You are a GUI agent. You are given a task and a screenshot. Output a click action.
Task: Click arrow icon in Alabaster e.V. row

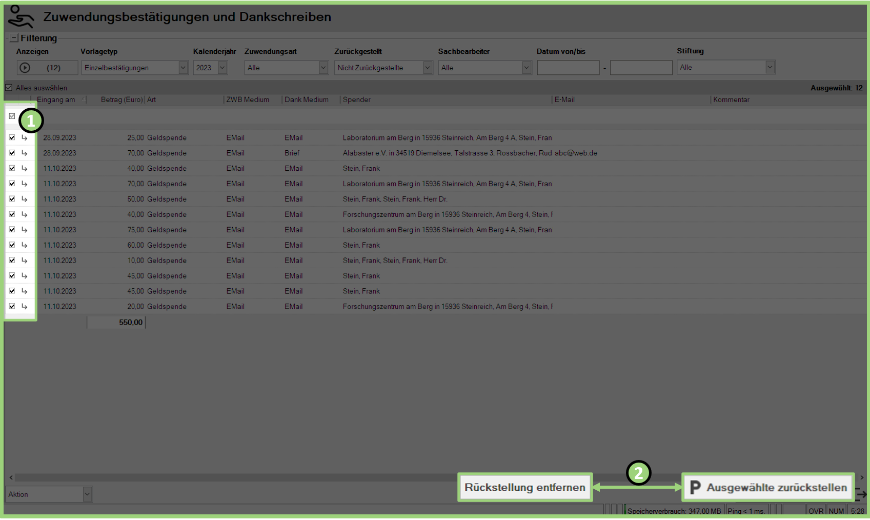point(24,153)
